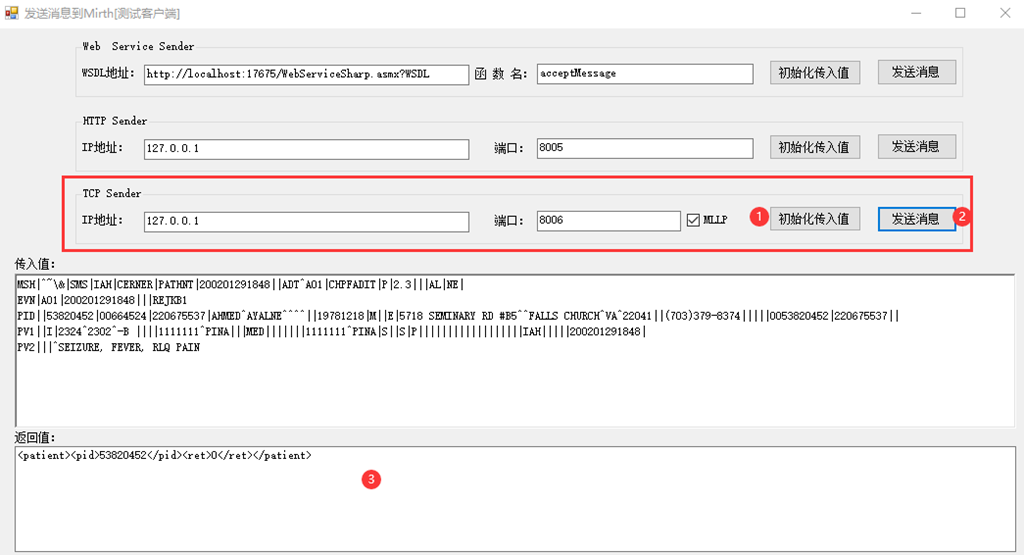
Task: Click 初始化传入值 in TCP Sender
Action: (814, 219)
